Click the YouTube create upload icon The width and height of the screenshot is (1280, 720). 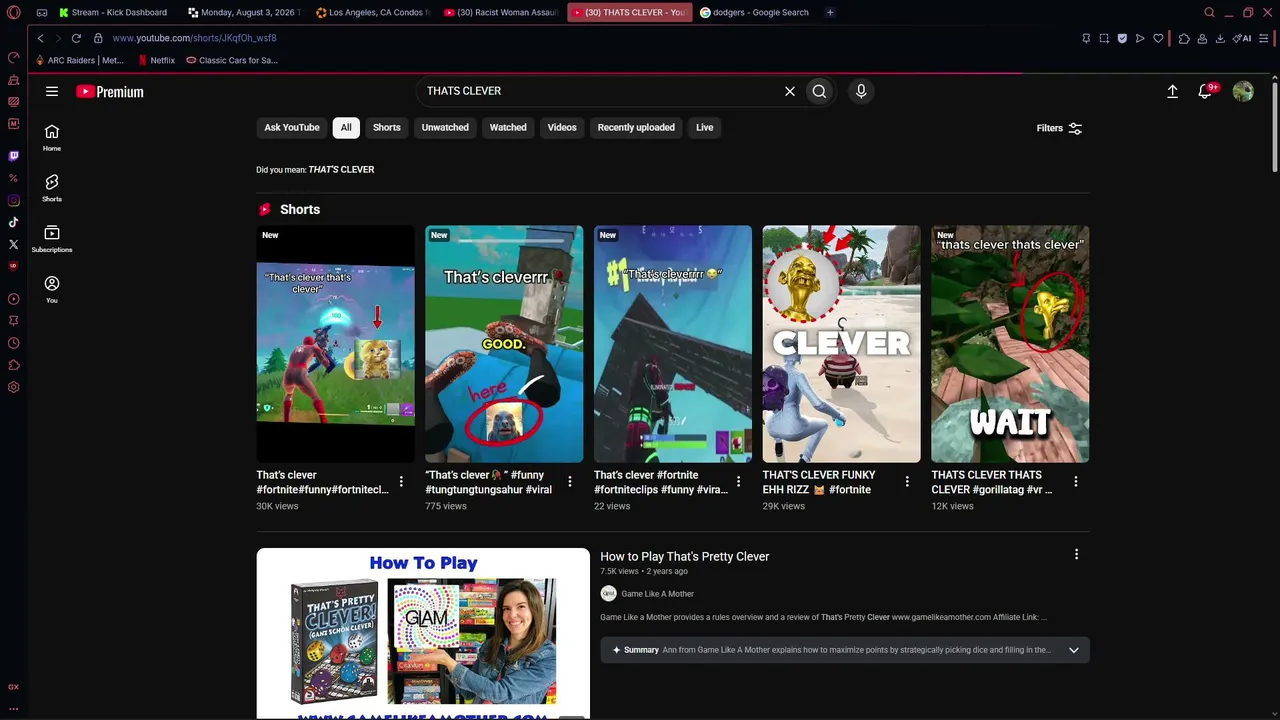point(1172,91)
